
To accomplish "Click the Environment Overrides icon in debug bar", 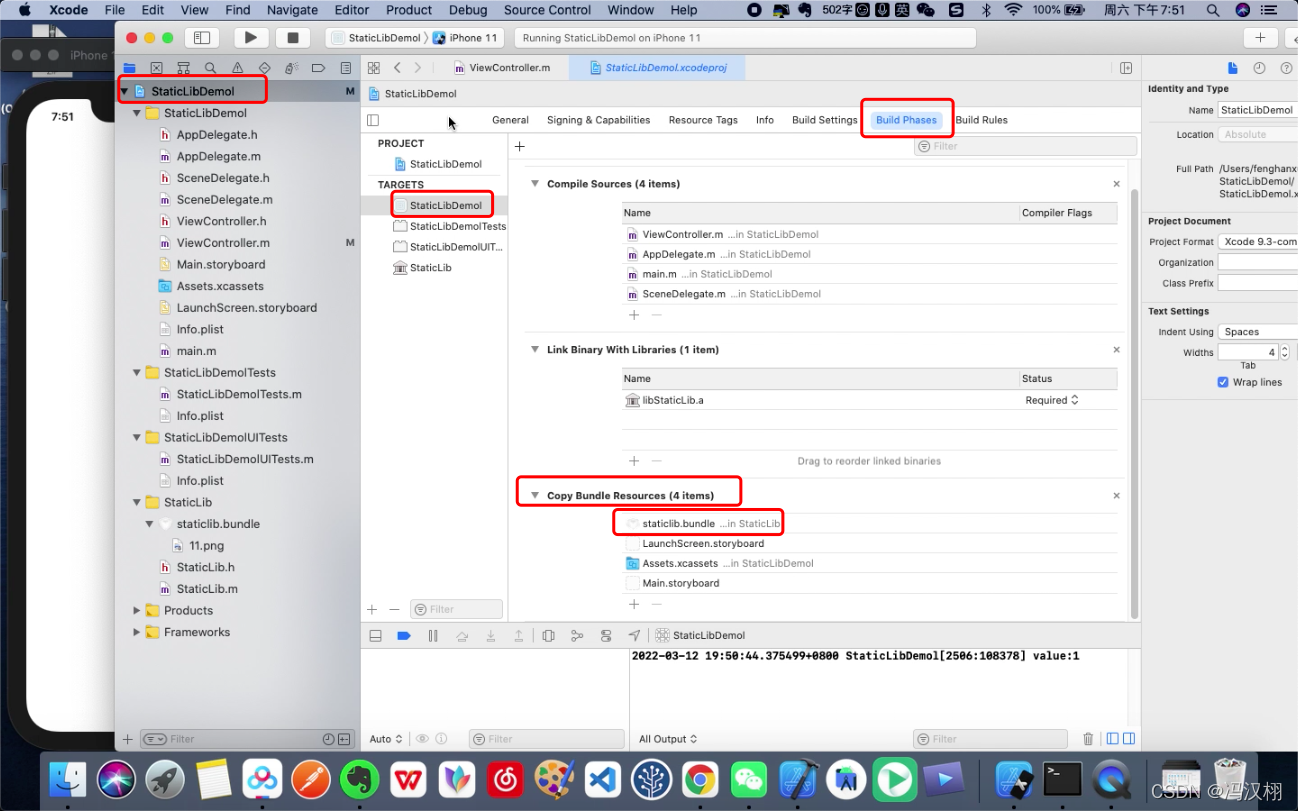I will pos(606,635).
